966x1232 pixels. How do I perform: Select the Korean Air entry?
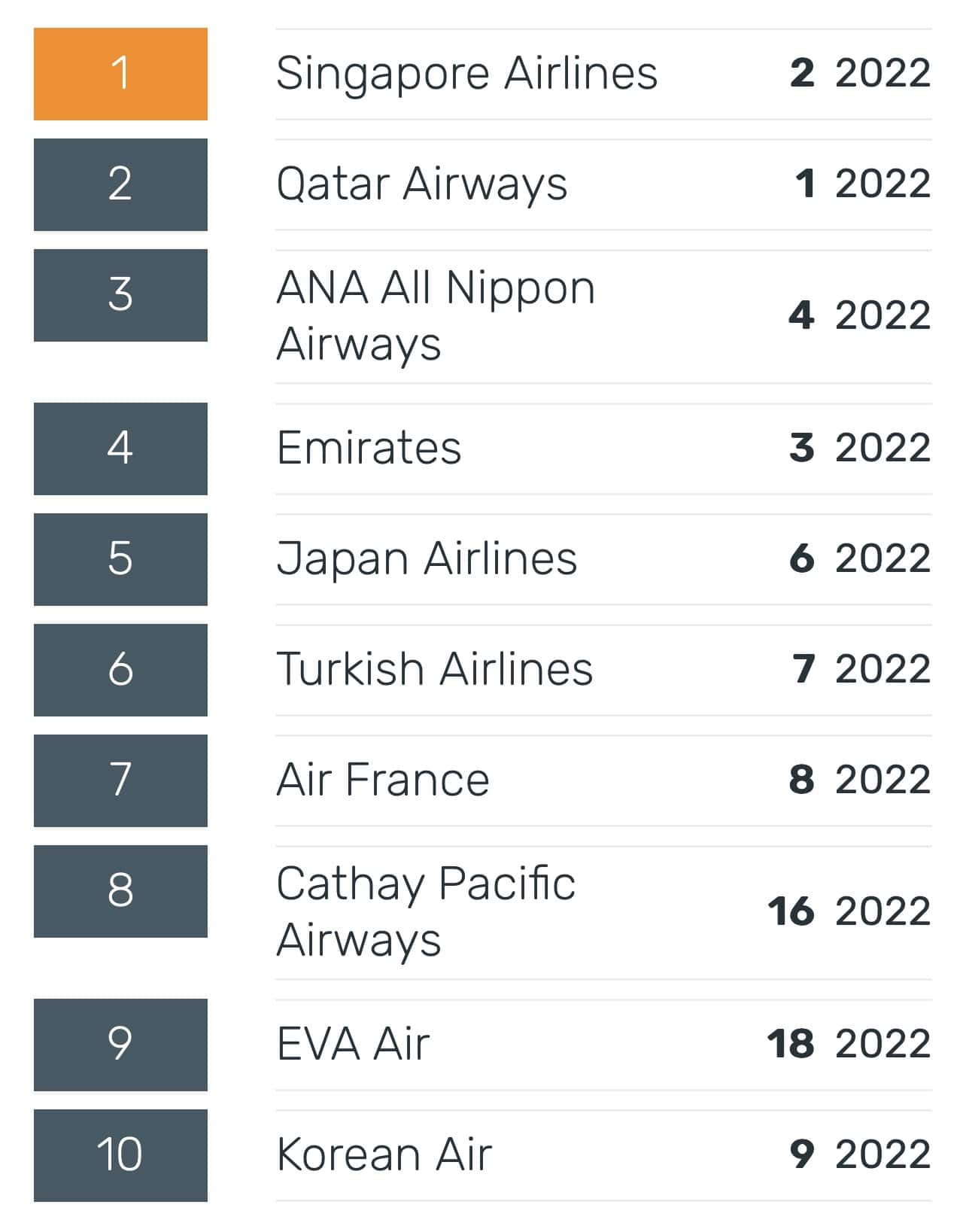[x=384, y=1155]
